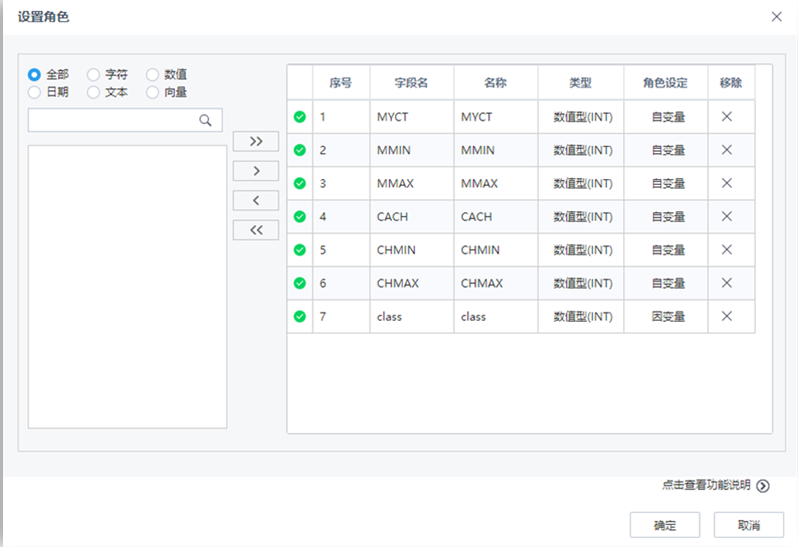The image size is (798, 547).
Task: Choose the 日期 radio filter
Action: [x=35, y=92]
